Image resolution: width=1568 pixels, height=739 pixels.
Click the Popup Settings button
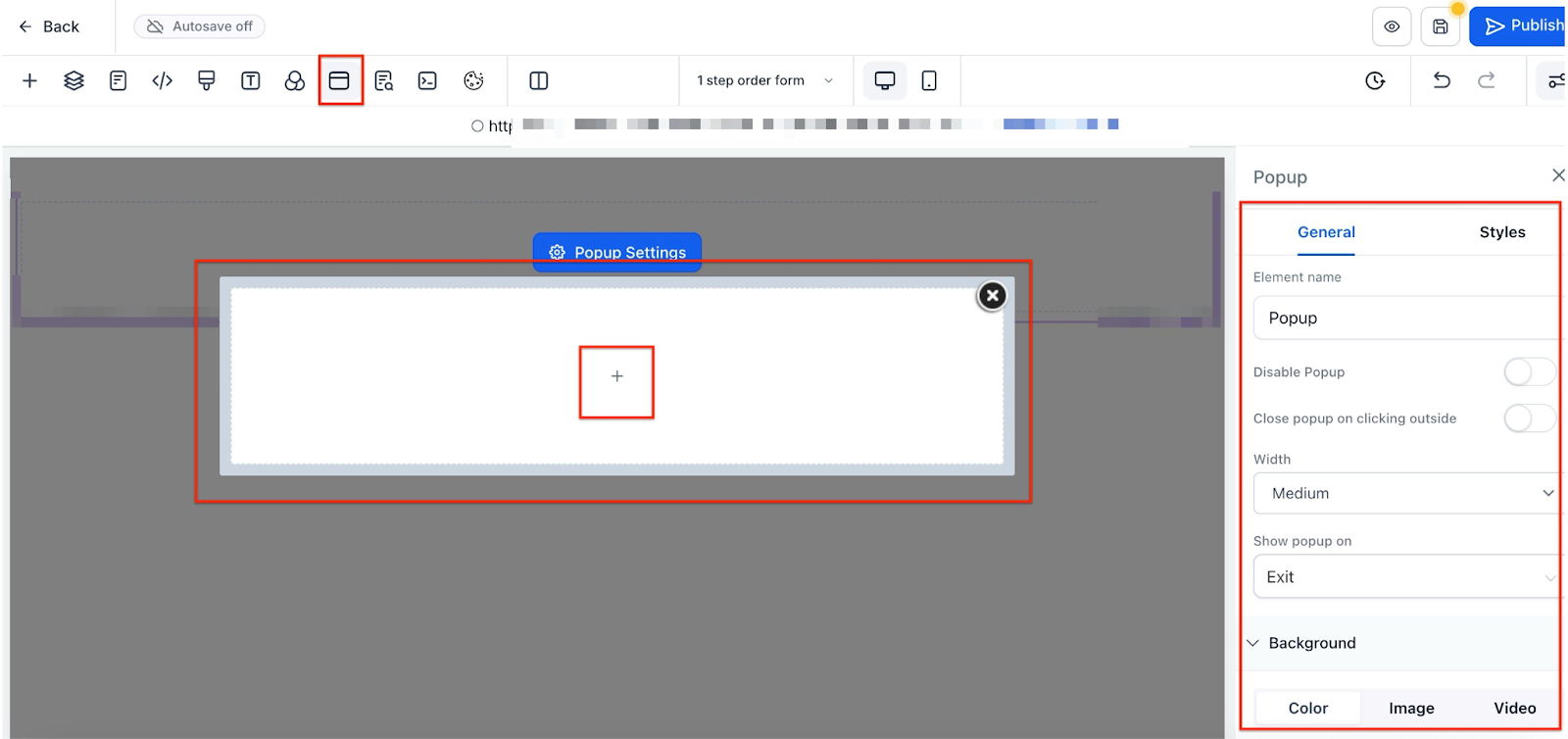[x=617, y=252]
